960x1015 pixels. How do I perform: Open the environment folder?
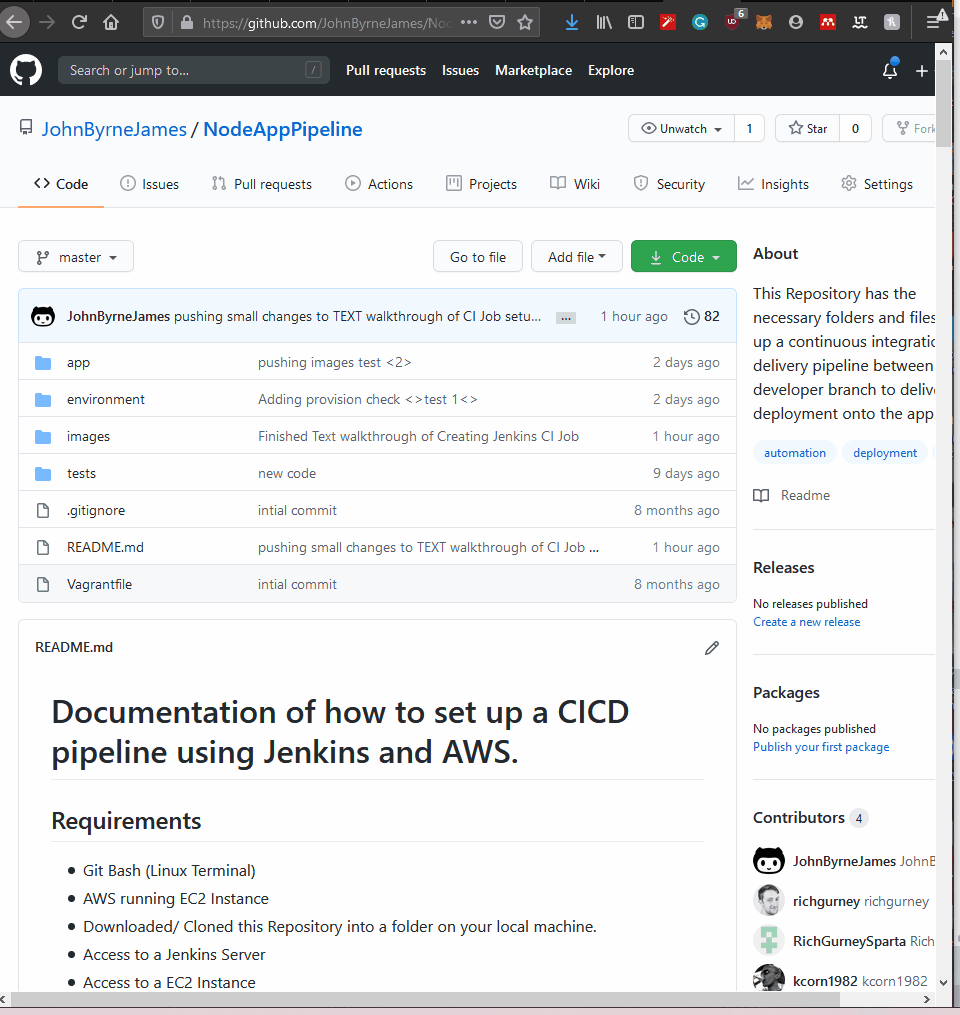[x=106, y=399]
